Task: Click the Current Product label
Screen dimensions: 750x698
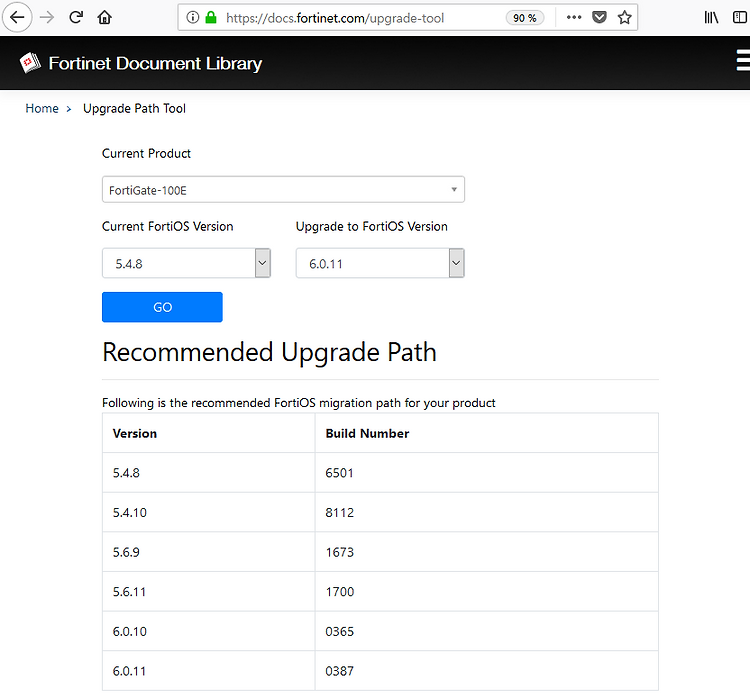Action: pos(146,154)
